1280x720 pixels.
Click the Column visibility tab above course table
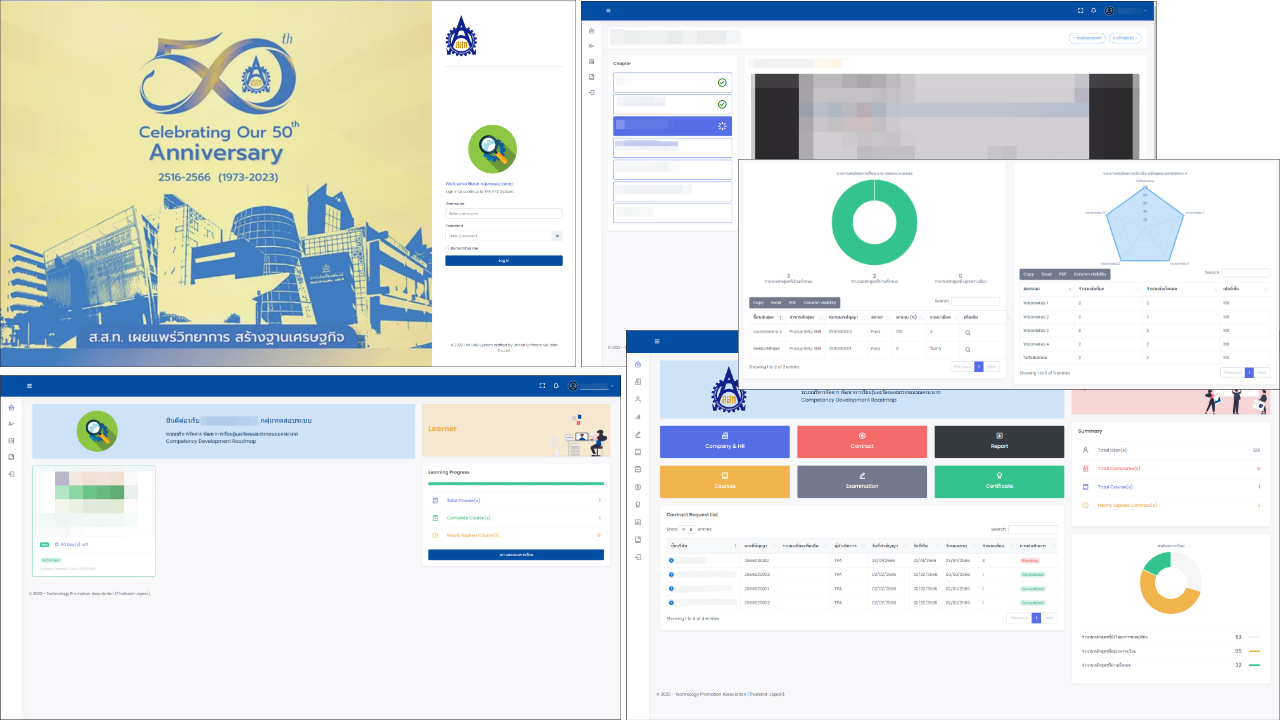point(818,302)
